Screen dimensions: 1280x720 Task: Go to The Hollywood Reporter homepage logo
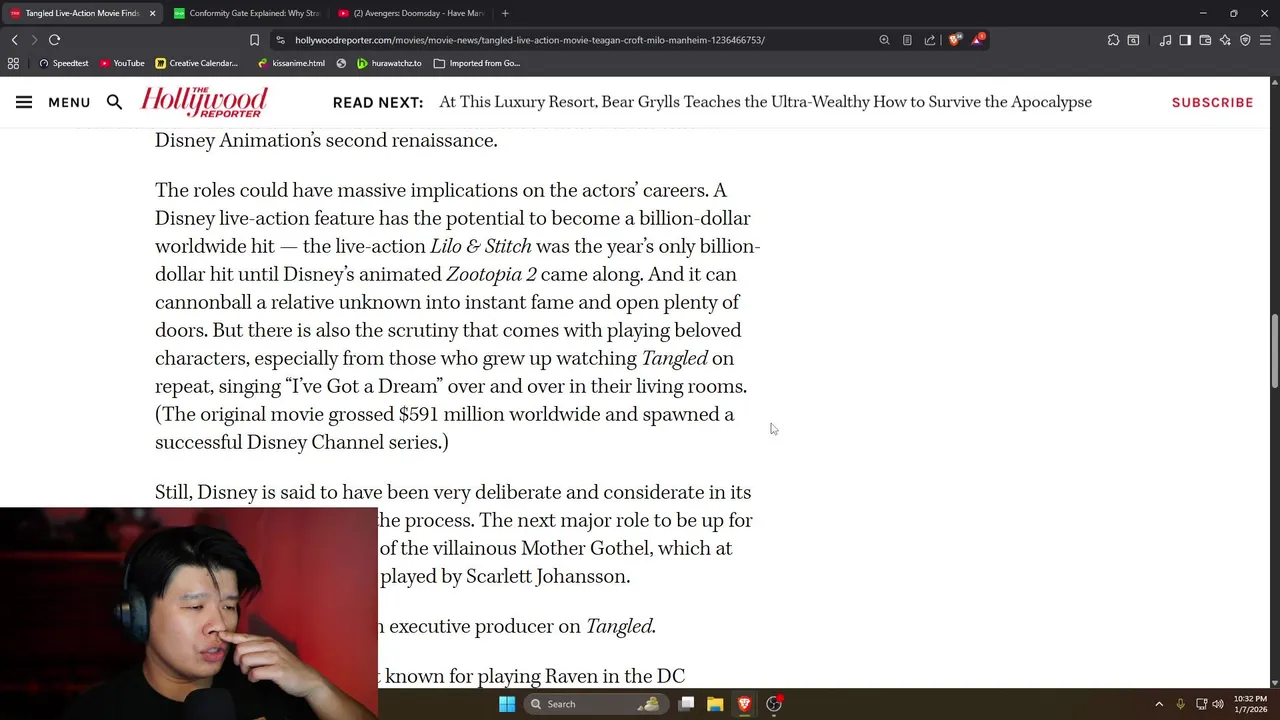pyautogui.click(x=204, y=102)
